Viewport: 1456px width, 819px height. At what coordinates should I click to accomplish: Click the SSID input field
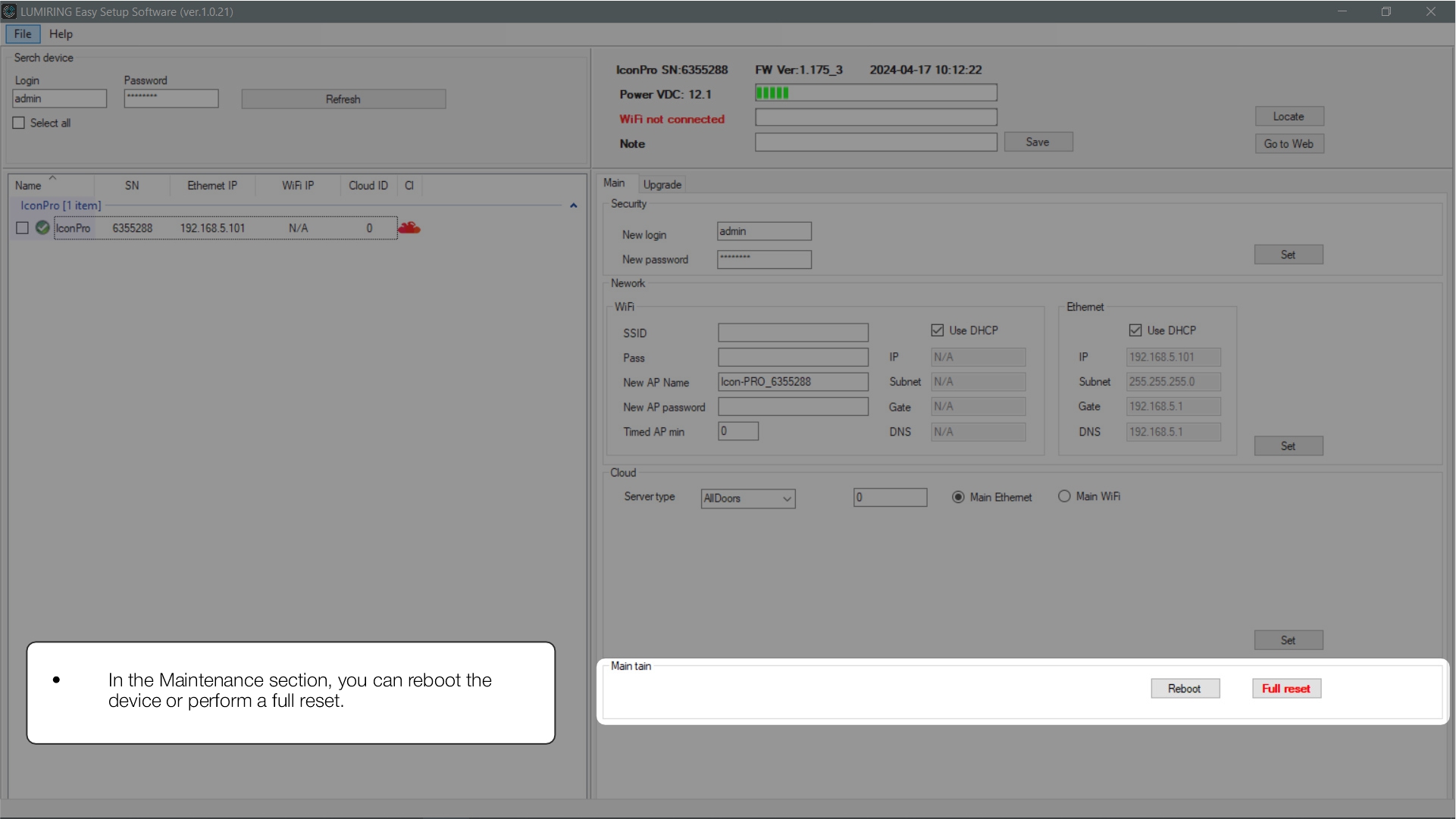[793, 333]
